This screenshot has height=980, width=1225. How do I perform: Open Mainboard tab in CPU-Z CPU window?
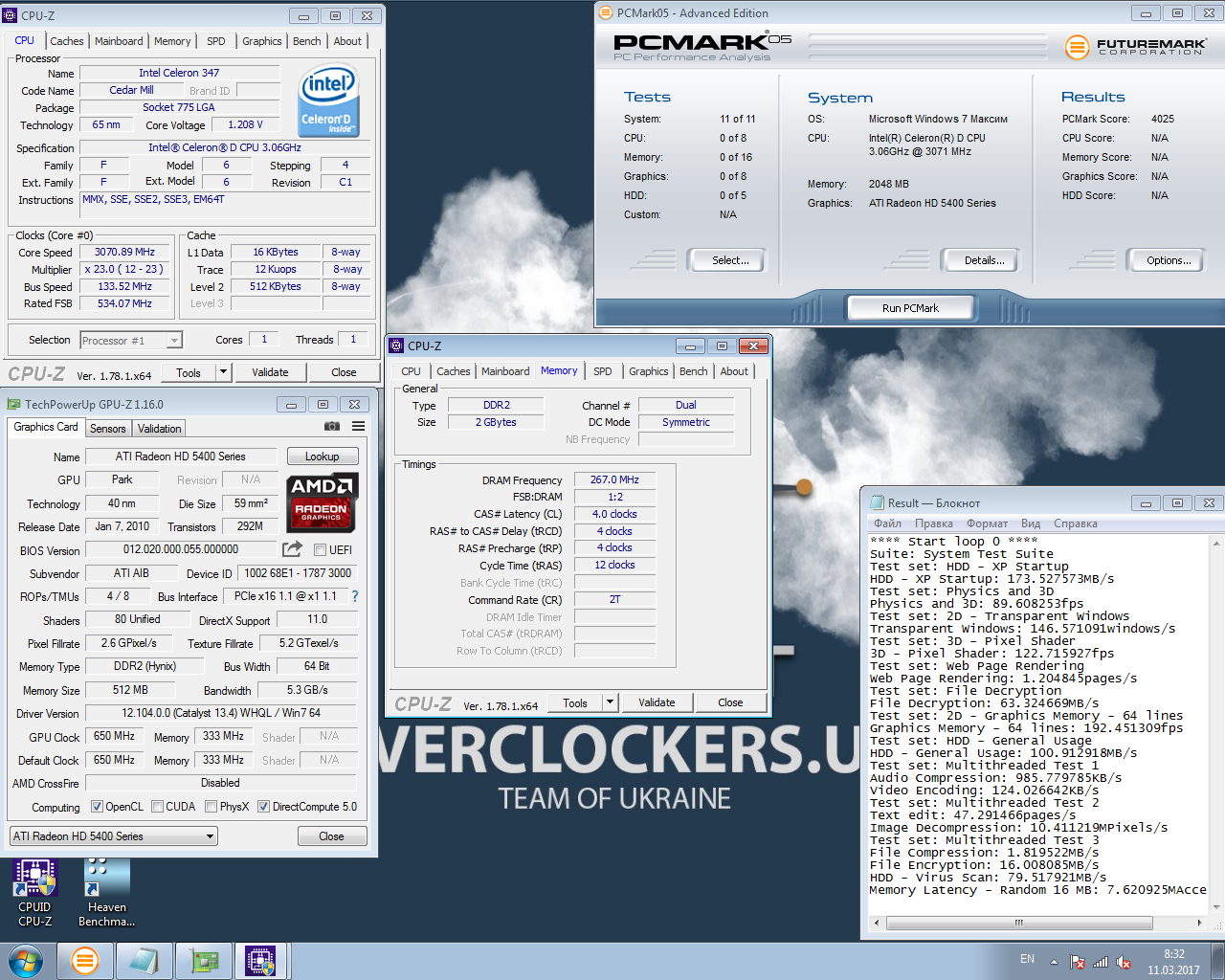click(119, 41)
